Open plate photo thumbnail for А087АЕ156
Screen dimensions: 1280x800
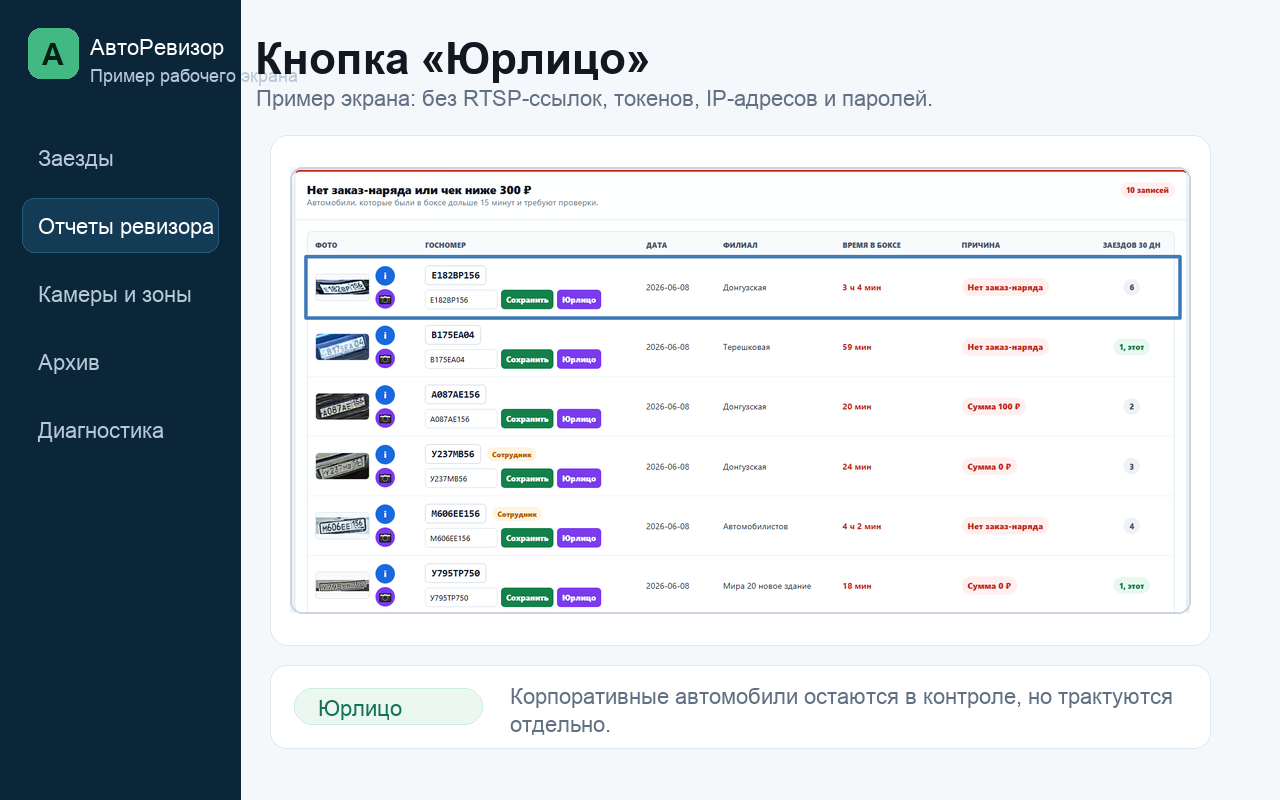[342, 406]
